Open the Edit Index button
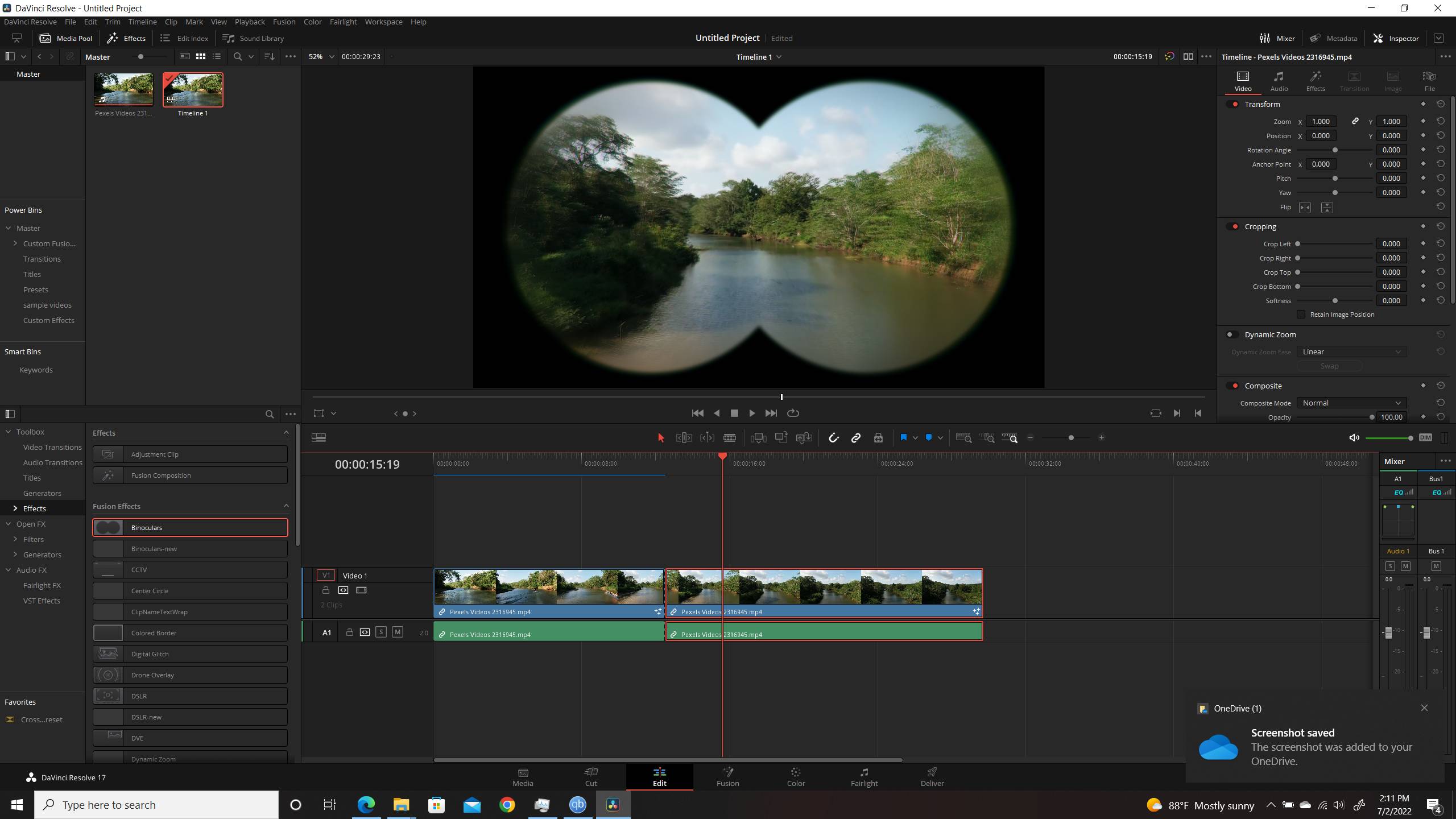The image size is (1456, 819). tap(184, 38)
